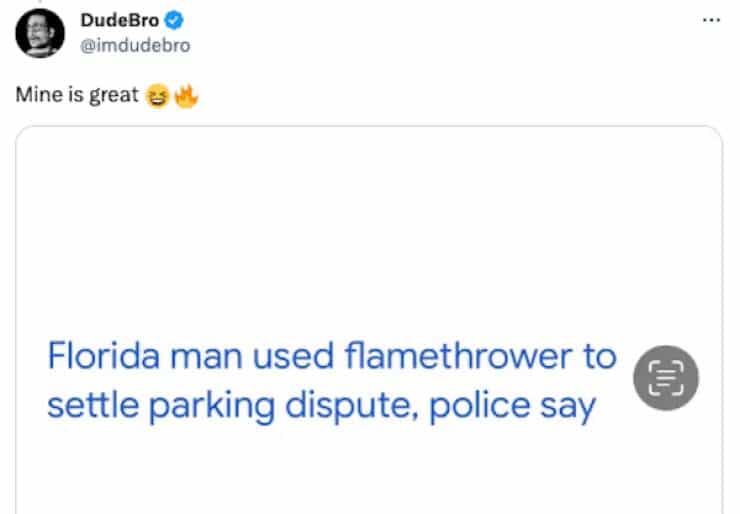Tap the text scan icon on image
The width and height of the screenshot is (740, 514).
666,377
